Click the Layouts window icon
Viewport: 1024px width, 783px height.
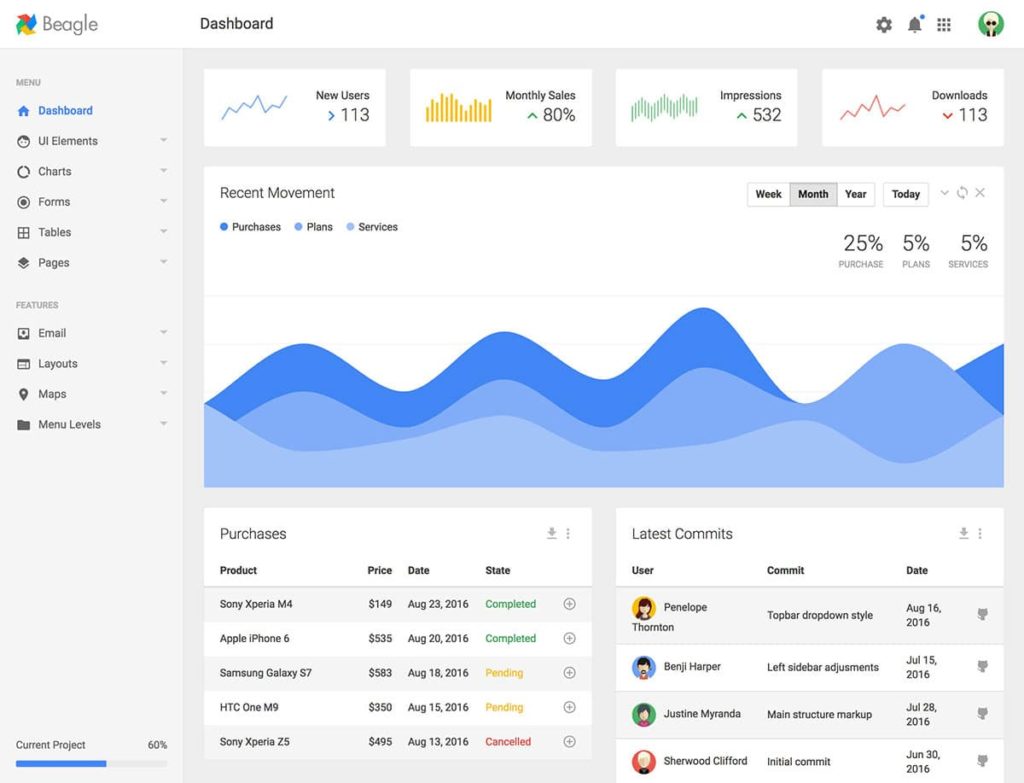coord(24,364)
